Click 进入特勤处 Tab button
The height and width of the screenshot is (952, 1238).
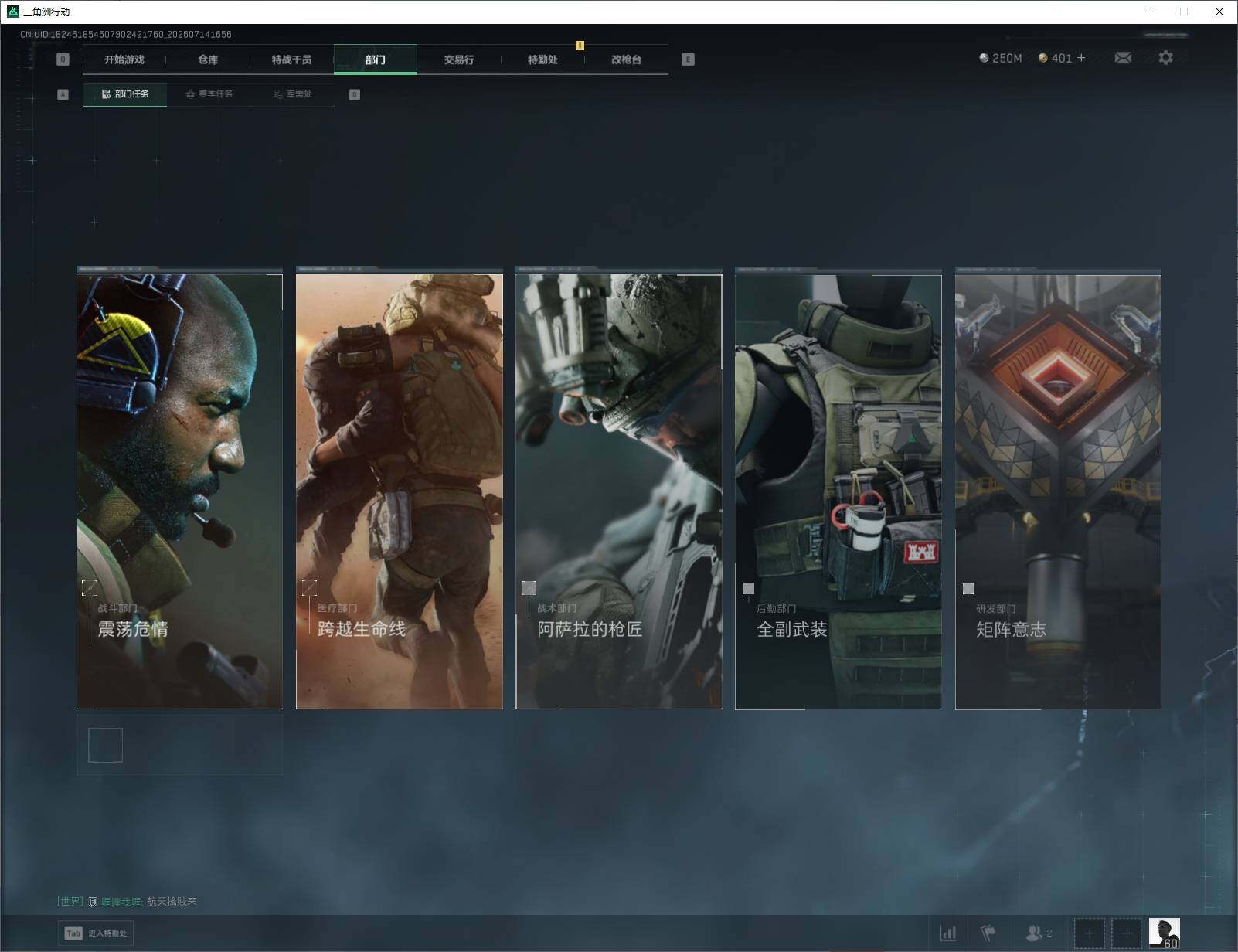[96, 933]
